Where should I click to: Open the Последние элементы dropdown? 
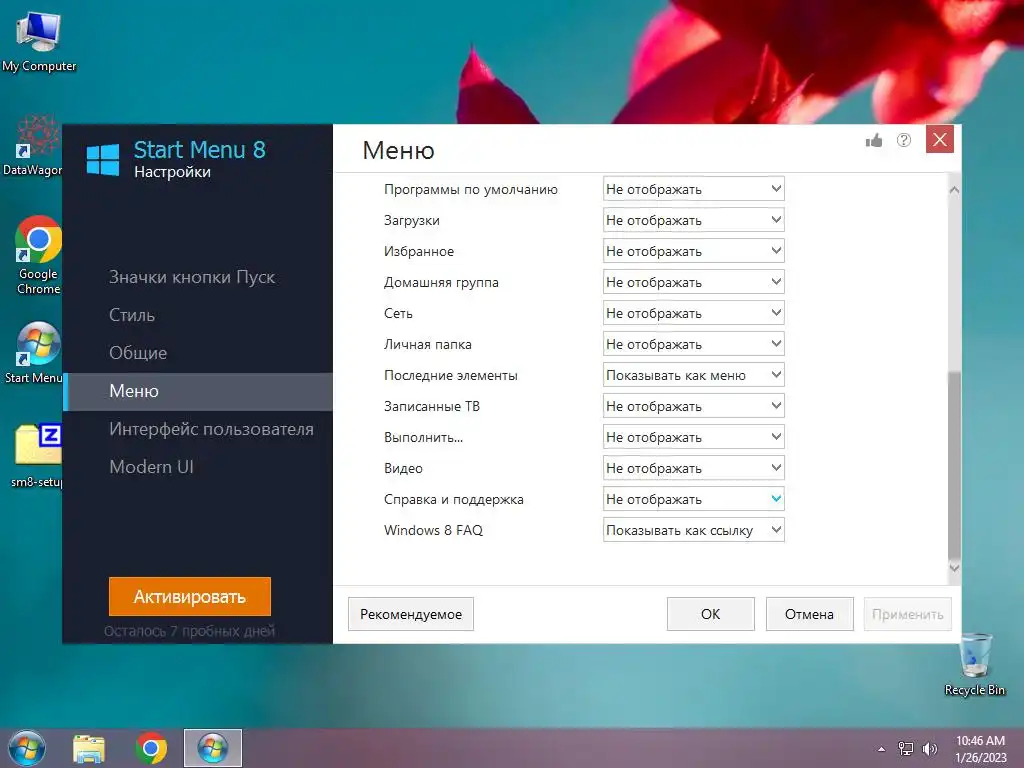click(694, 376)
